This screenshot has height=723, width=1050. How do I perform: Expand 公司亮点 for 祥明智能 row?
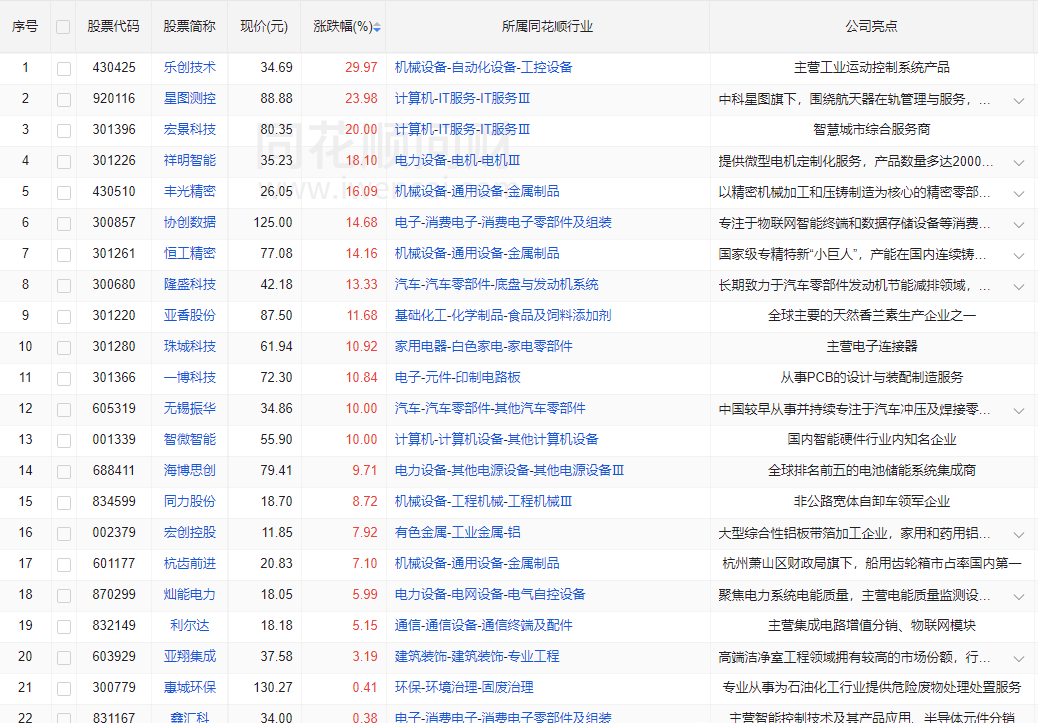1019,163
